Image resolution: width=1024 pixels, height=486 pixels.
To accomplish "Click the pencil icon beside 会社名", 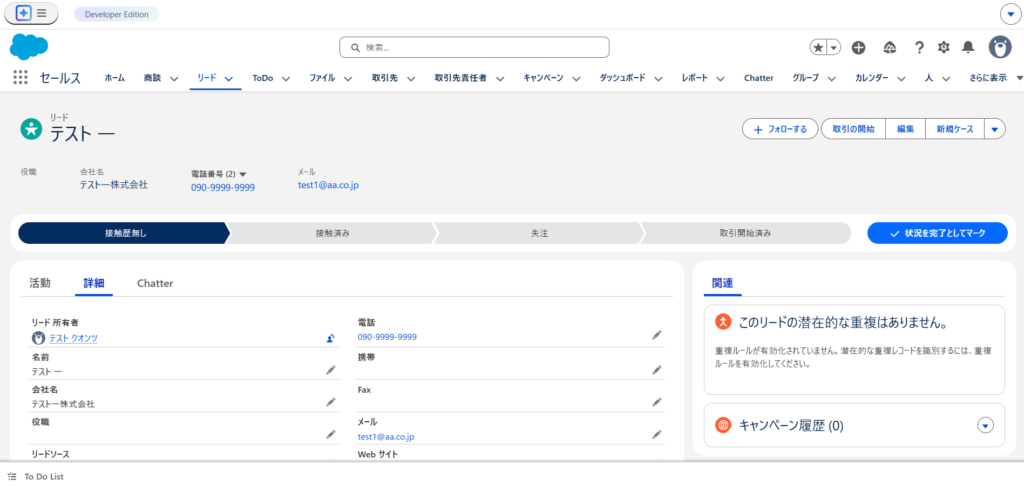I will pyautogui.click(x=330, y=403).
